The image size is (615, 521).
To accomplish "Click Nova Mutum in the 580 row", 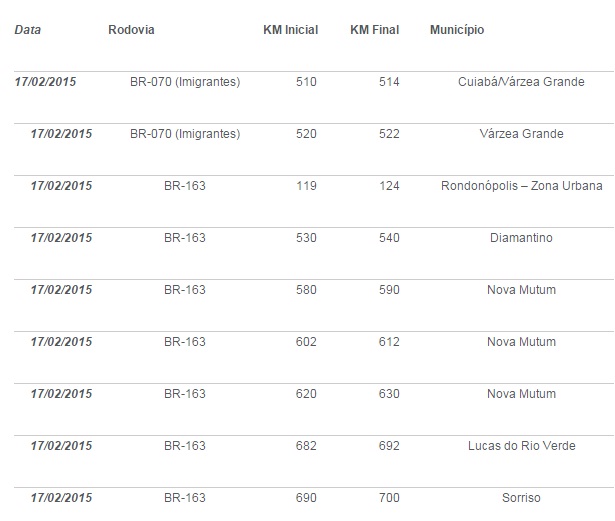I will [x=521, y=290].
